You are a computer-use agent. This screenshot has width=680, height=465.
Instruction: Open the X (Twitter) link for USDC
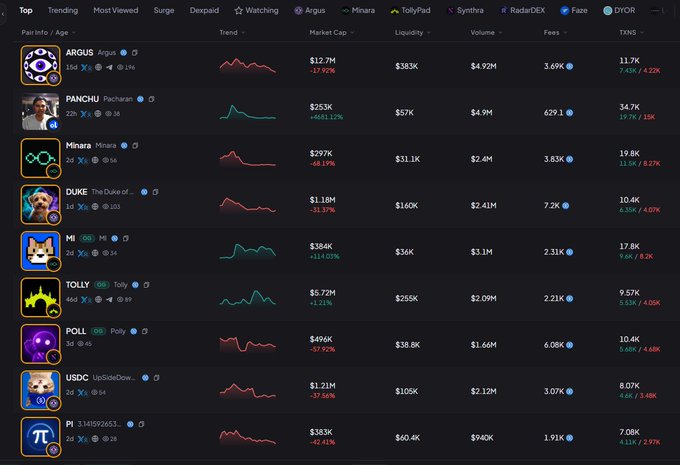coord(82,393)
